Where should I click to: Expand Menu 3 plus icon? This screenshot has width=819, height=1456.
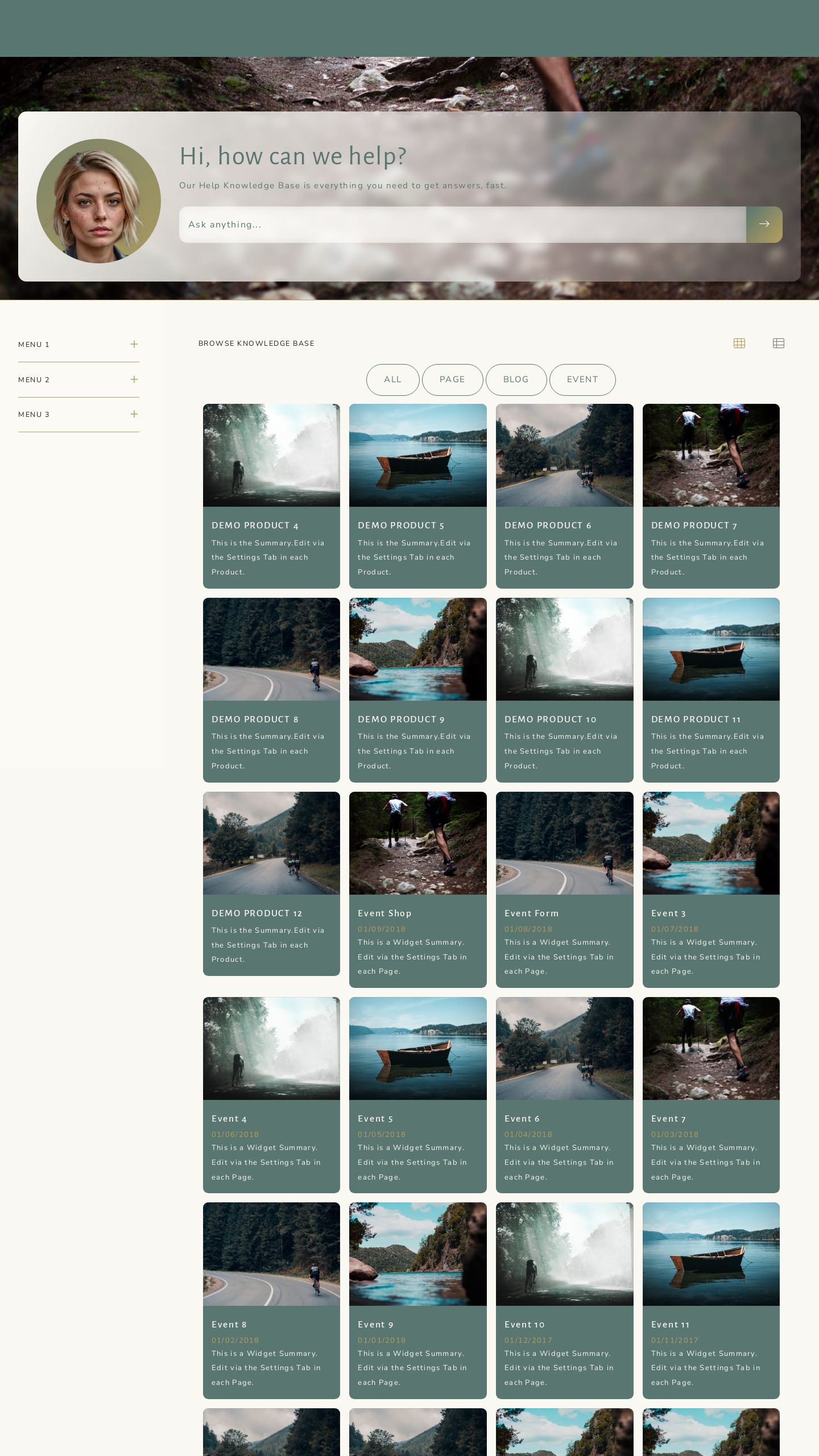(134, 414)
